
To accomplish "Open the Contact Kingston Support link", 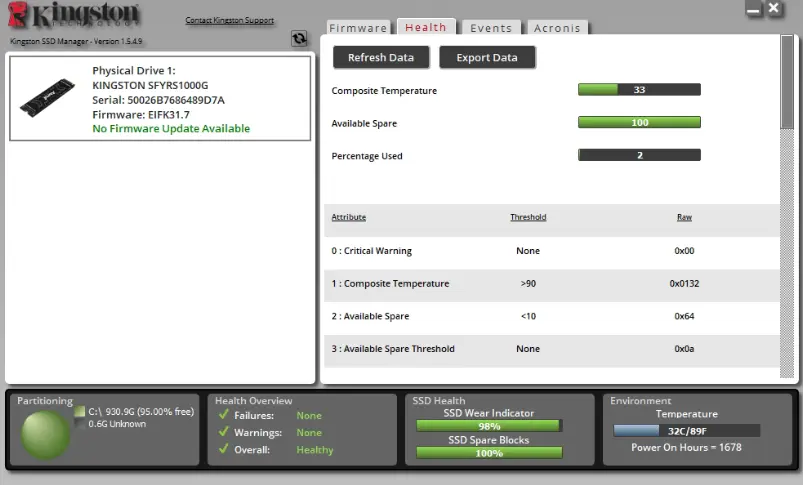I will pyautogui.click(x=229, y=20).
